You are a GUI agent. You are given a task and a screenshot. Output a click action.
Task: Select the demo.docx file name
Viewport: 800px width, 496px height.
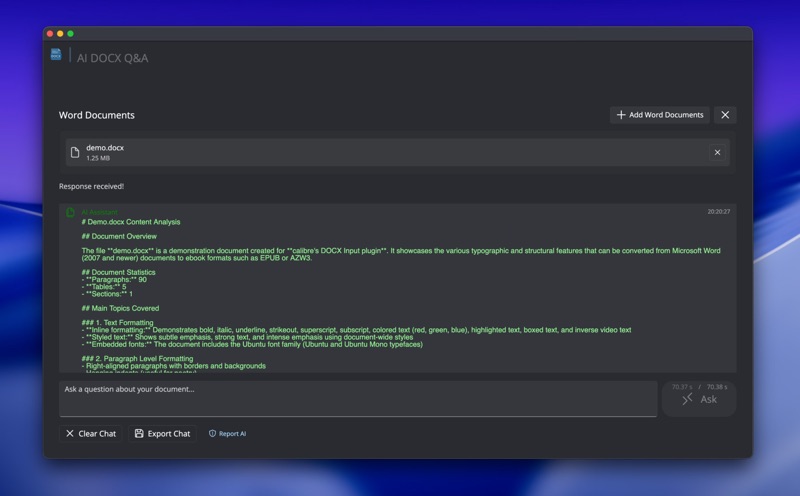[x=105, y=147]
